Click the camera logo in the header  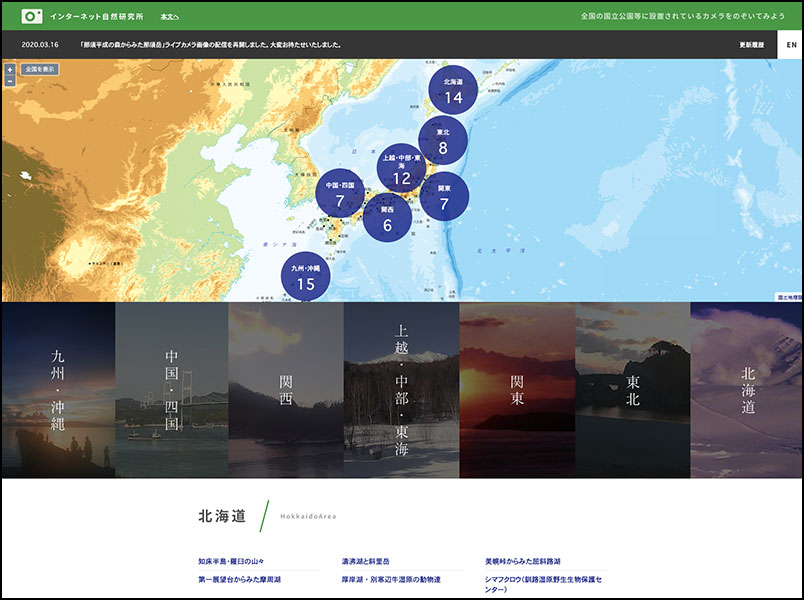(x=32, y=16)
